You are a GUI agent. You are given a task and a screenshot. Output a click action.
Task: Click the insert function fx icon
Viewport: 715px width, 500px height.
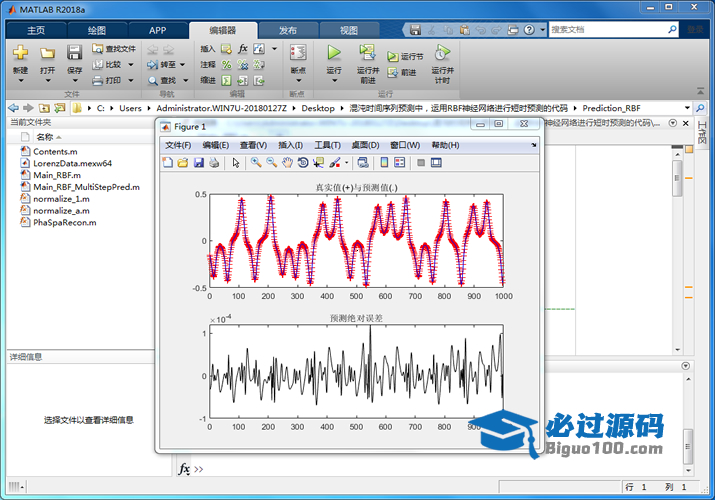243,49
